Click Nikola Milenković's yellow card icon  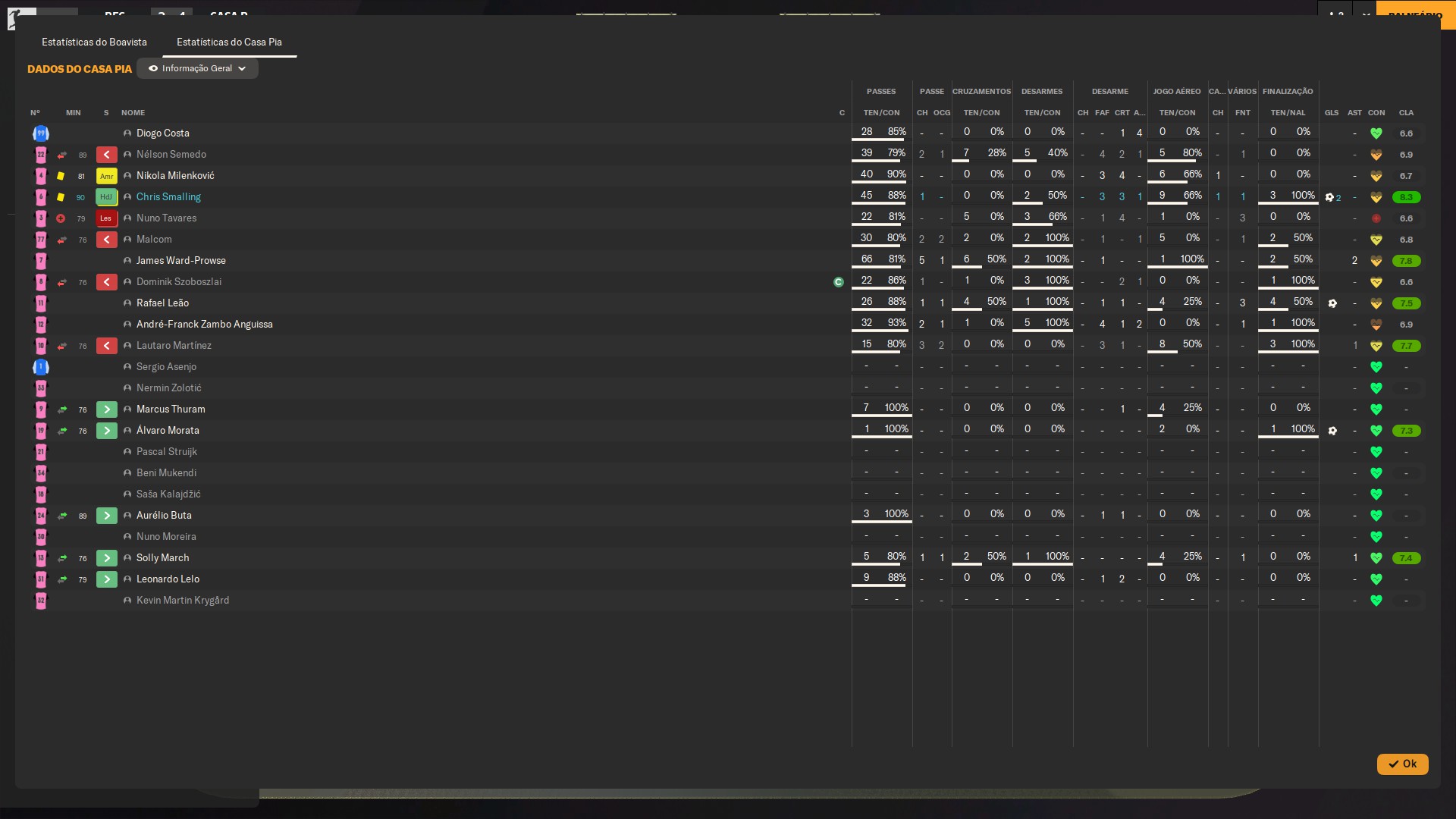point(61,176)
